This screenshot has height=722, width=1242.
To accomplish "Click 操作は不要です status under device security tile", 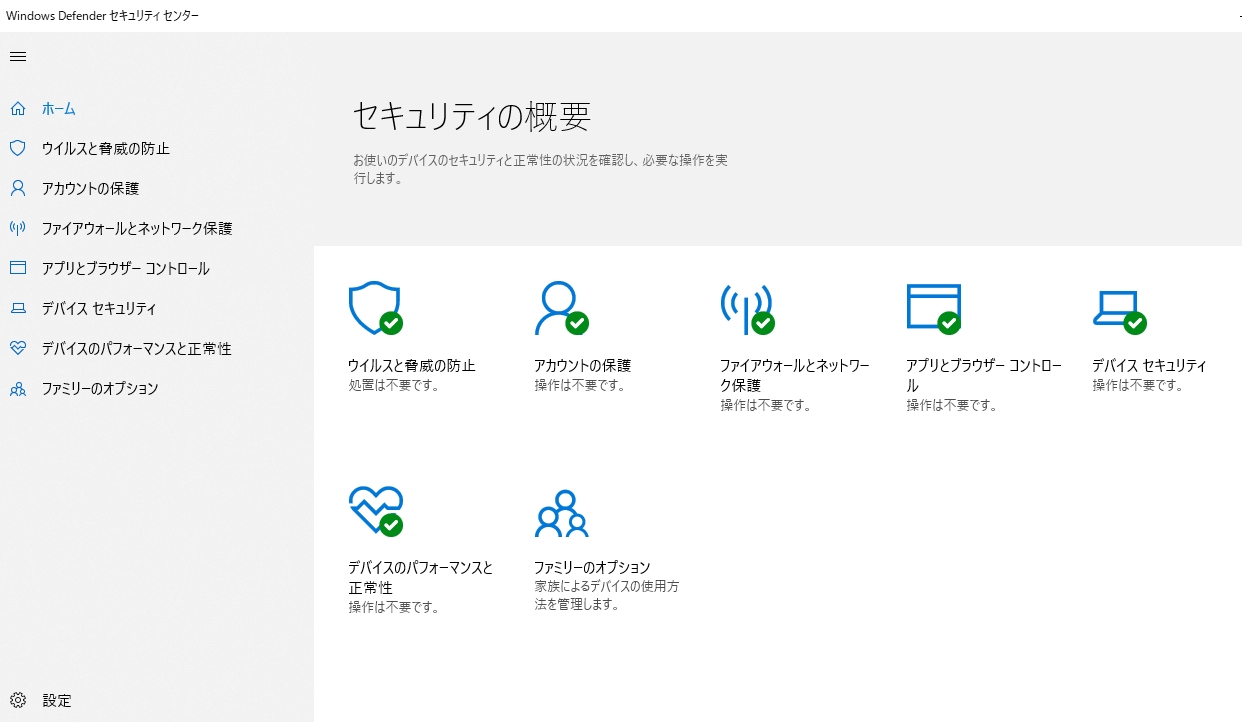I will click(x=1138, y=385).
